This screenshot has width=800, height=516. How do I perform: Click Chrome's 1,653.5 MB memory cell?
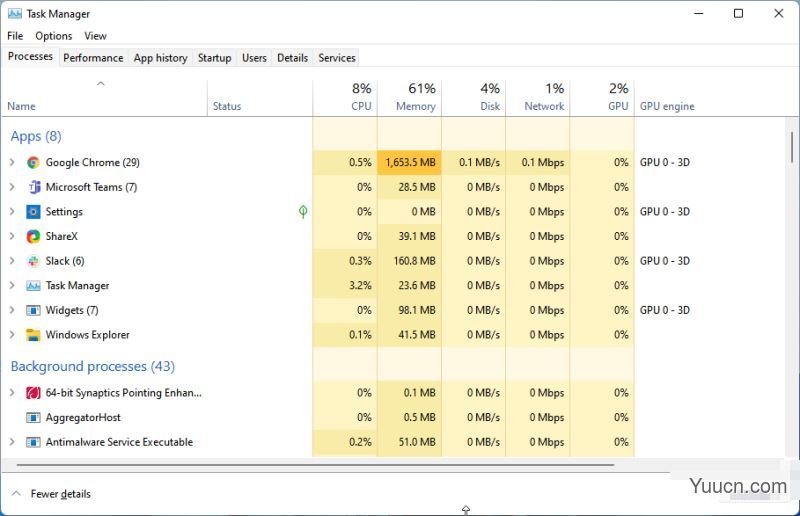point(409,162)
